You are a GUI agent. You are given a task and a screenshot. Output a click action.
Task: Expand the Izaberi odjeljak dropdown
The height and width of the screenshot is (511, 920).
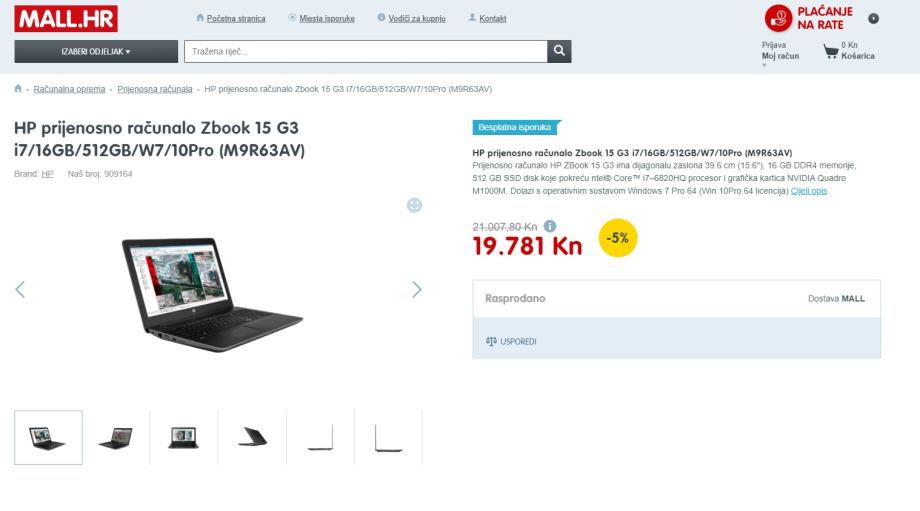coord(96,51)
